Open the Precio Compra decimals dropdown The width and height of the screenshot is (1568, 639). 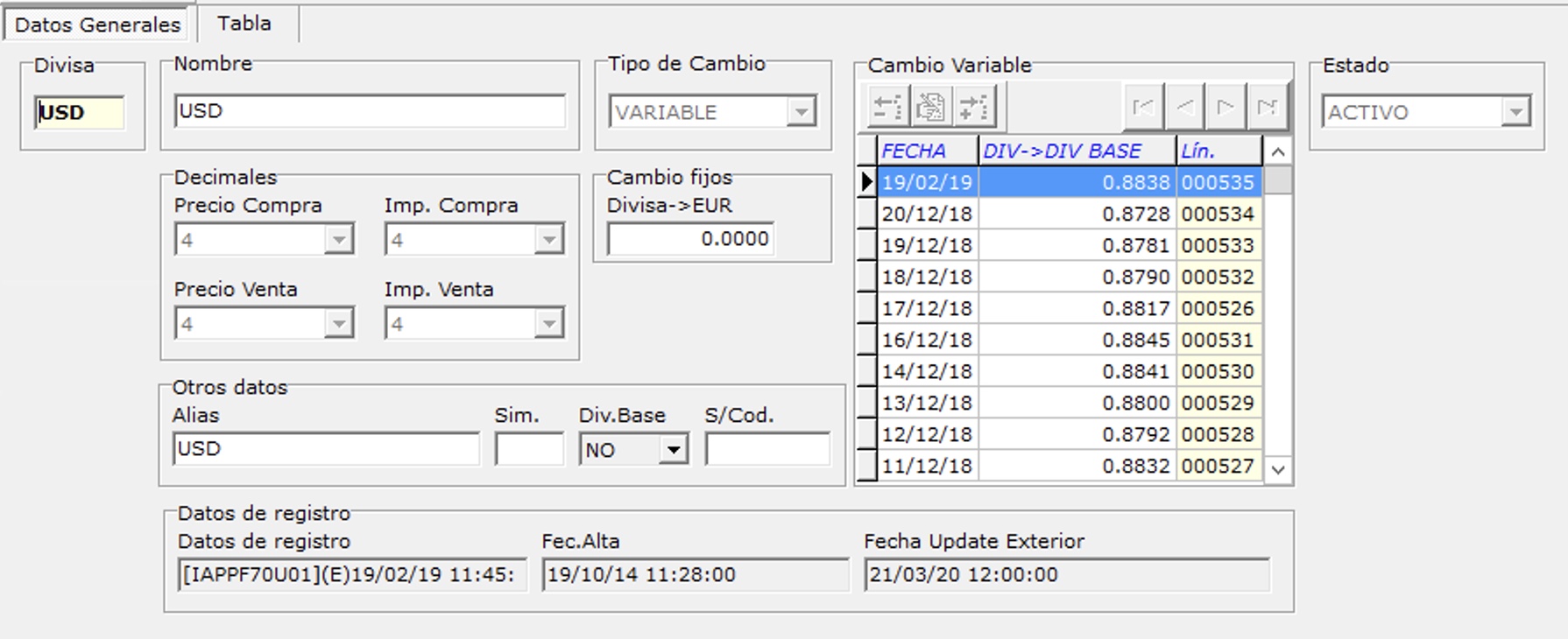click(x=338, y=240)
